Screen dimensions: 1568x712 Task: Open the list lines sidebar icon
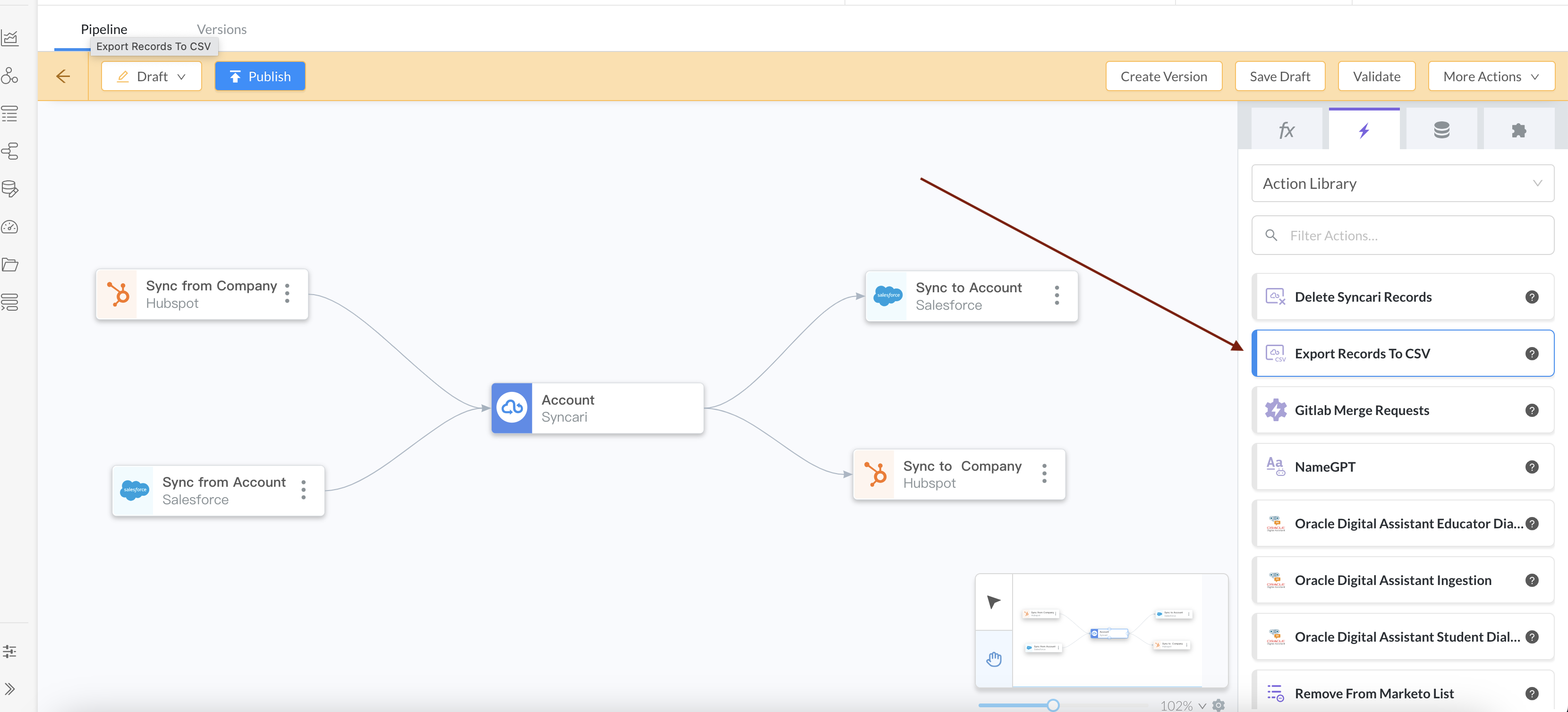point(10,113)
